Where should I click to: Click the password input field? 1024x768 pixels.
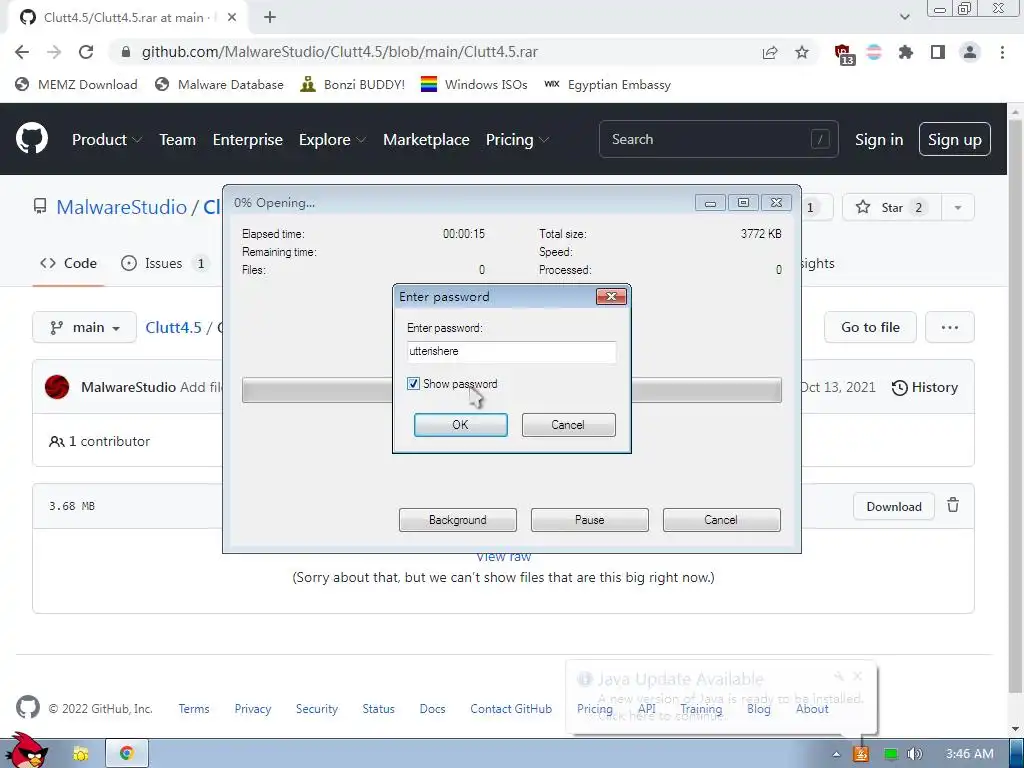click(x=511, y=351)
